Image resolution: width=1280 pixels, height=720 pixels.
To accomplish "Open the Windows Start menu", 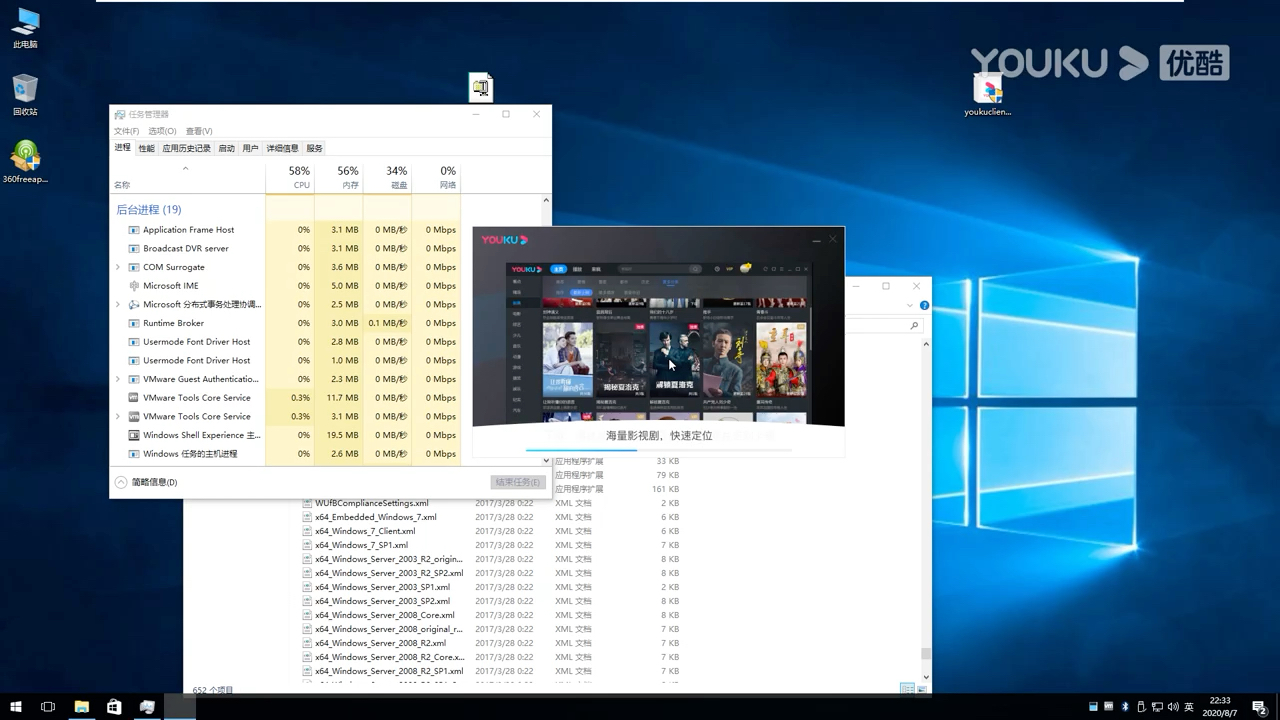I will pos(15,707).
